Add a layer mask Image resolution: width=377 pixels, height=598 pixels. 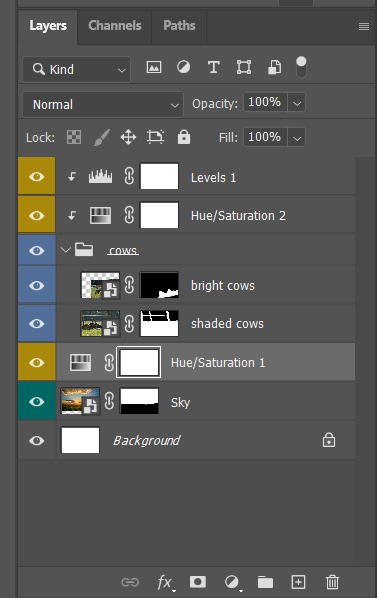tap(198, 582)
